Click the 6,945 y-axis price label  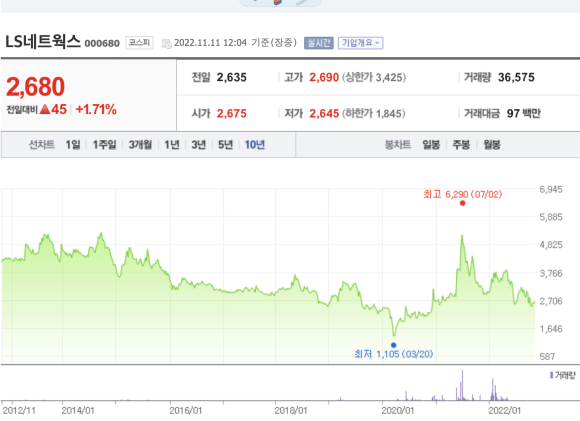551,189
